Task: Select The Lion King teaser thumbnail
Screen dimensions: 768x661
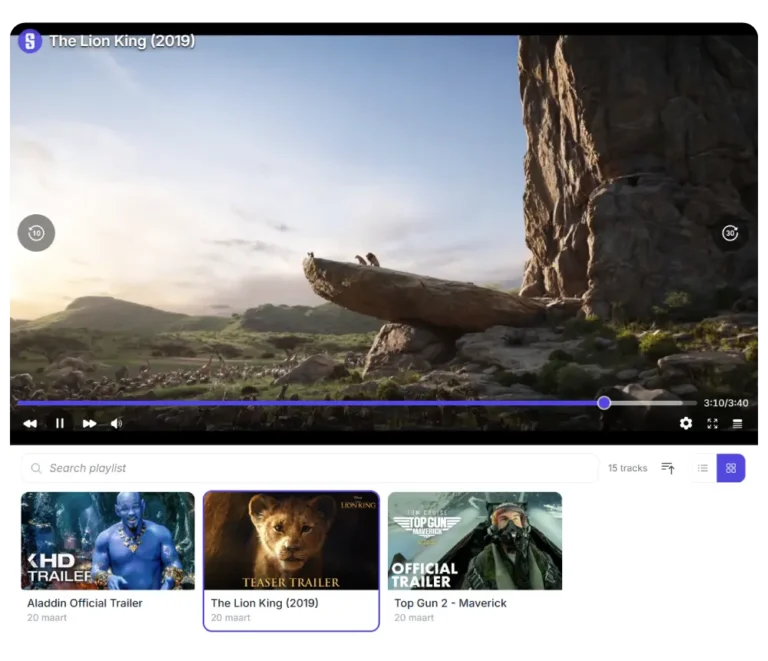Action: (291, 541)
